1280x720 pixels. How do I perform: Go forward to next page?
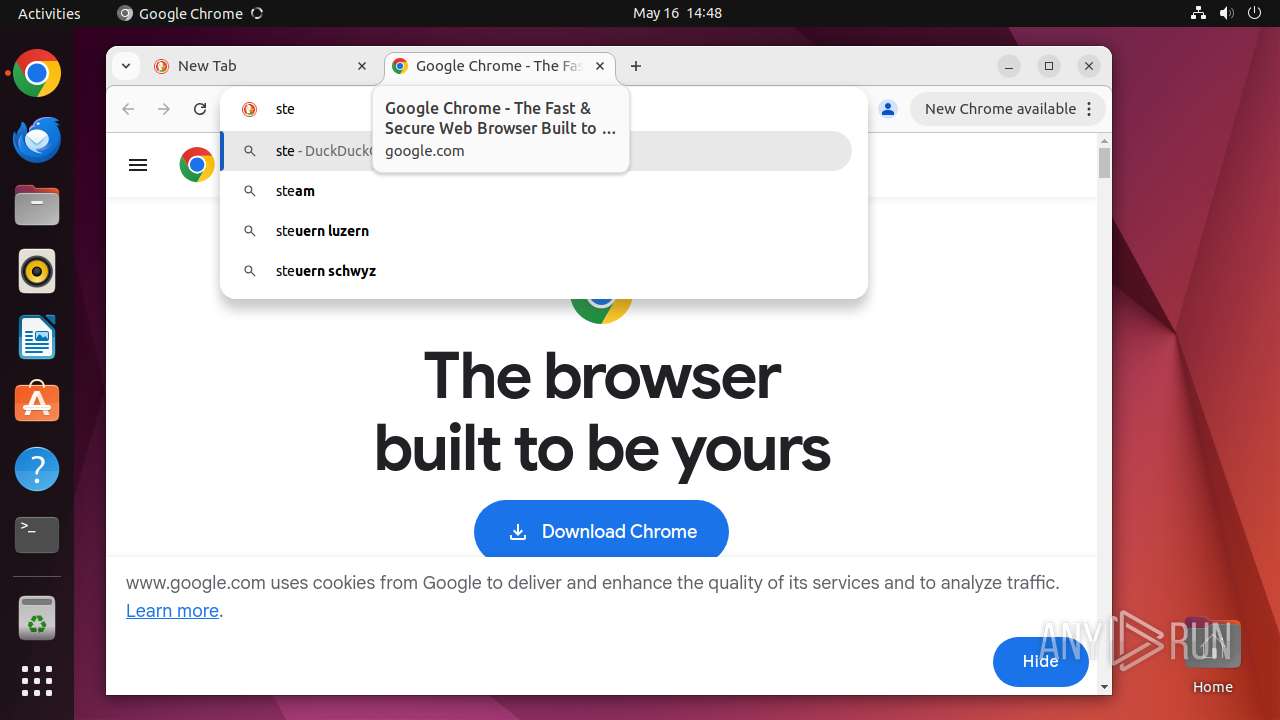click(164, 109)
